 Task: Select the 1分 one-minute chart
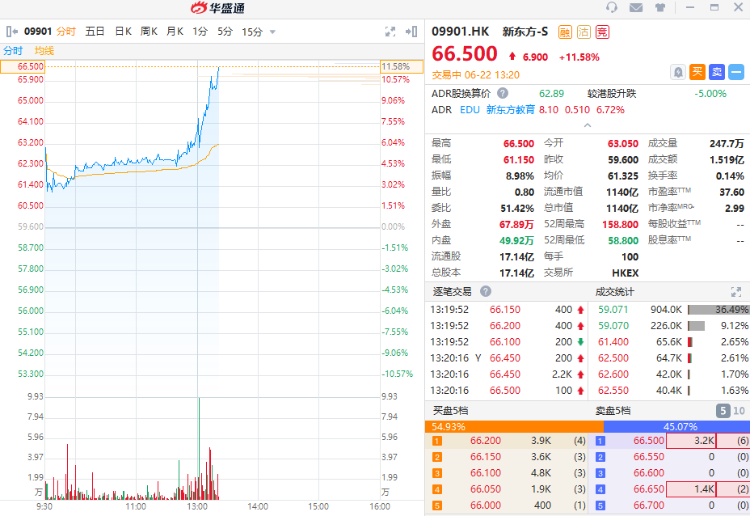coord(200,32)
